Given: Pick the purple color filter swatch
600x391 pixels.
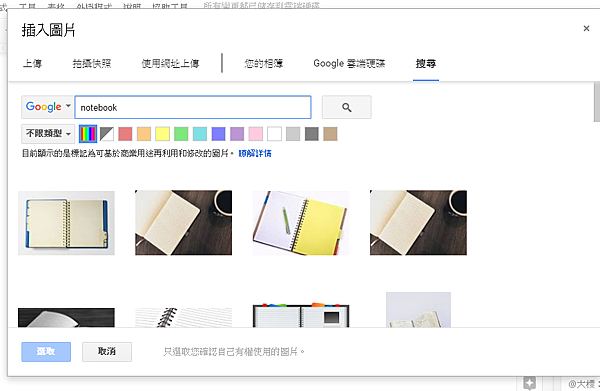Looking at the screenshot, I should 237,134.
